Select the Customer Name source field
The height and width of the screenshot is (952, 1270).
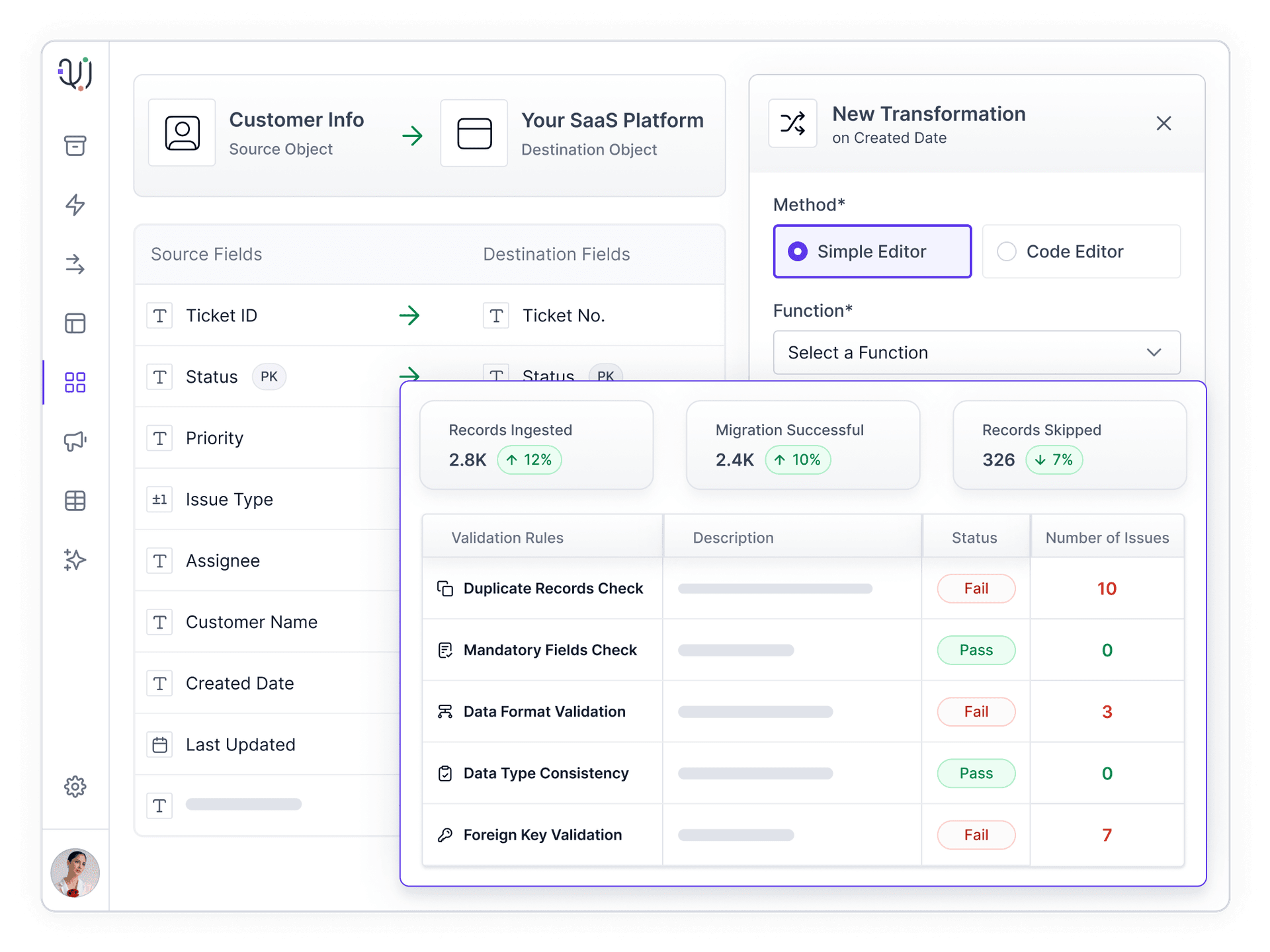[251, 622]
